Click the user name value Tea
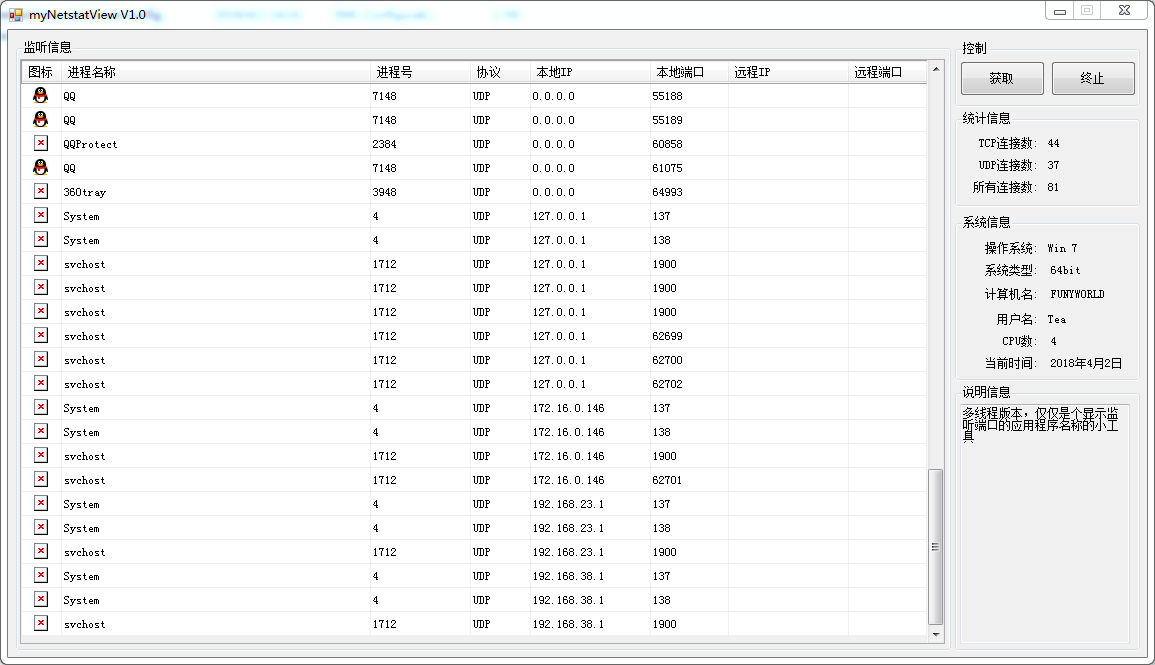 [1056, 320]
